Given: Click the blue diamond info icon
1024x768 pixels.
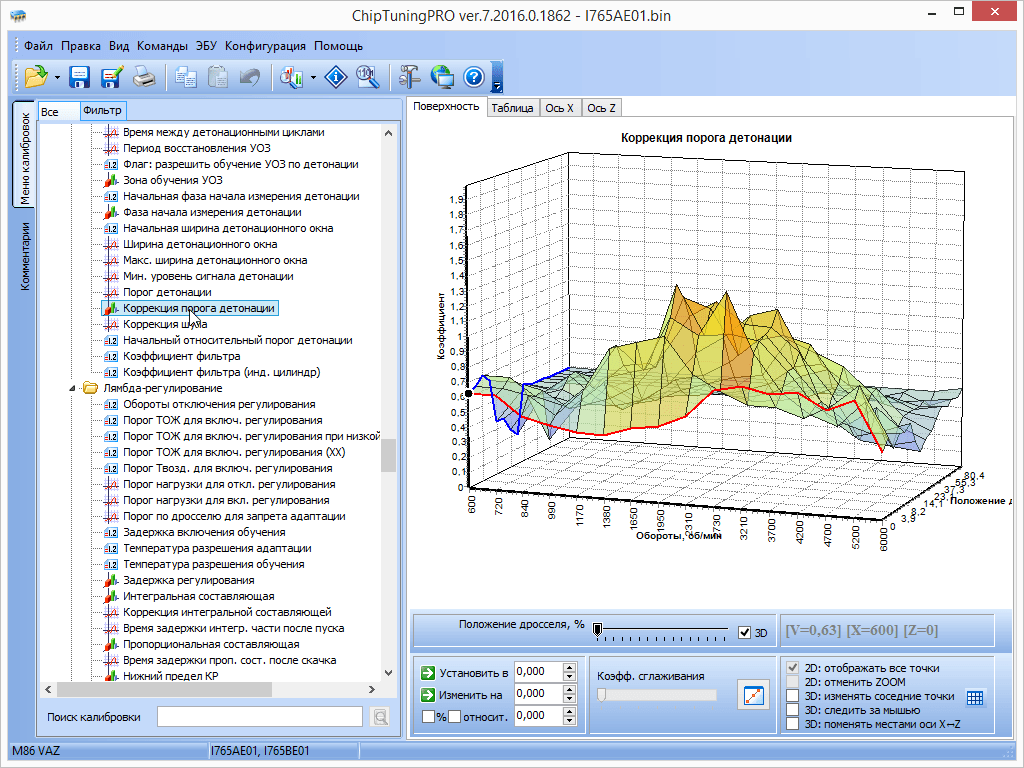Looking at the screenshot, I should [x=337, y=77].
